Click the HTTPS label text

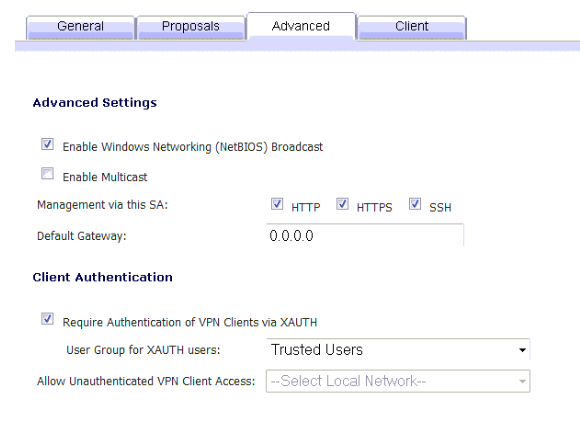point(374,207)
